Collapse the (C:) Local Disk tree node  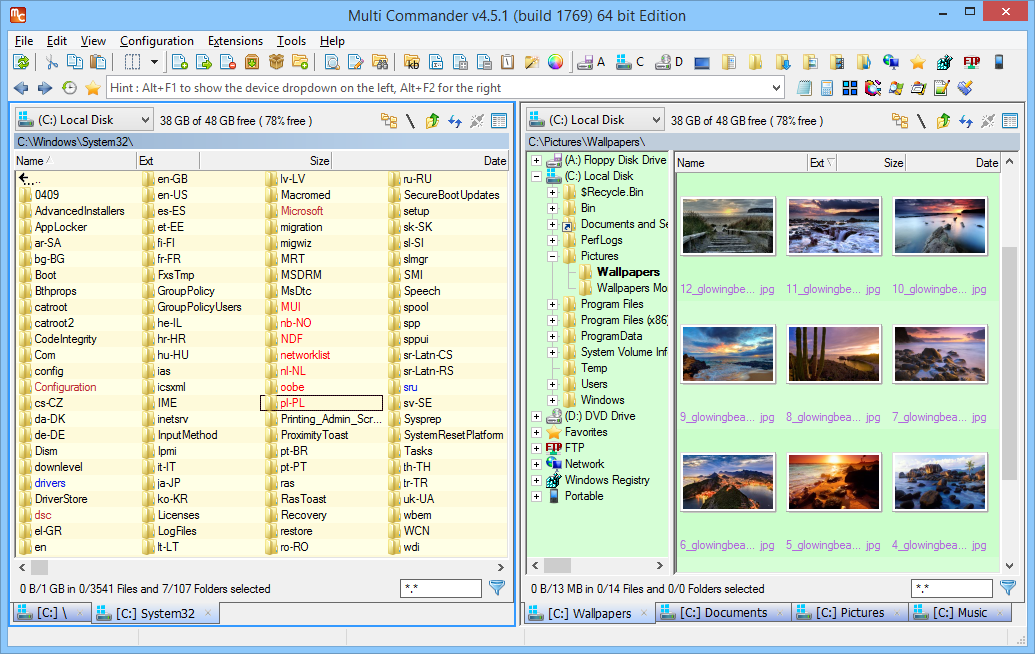point(537,176)
